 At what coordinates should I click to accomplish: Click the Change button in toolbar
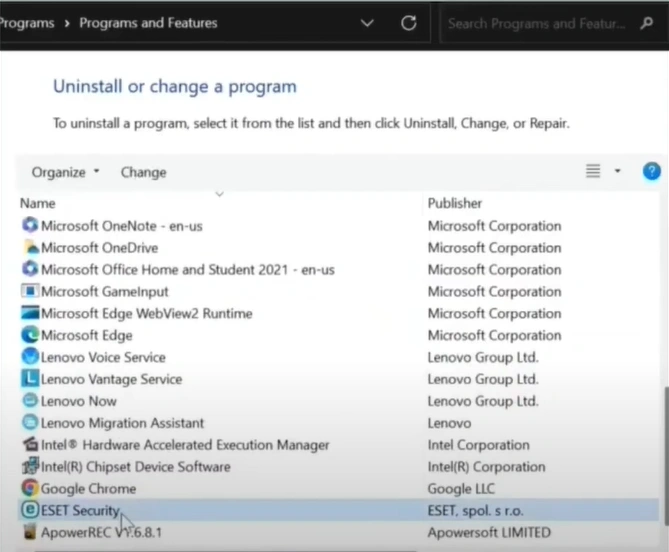click(x=143, y=172)
